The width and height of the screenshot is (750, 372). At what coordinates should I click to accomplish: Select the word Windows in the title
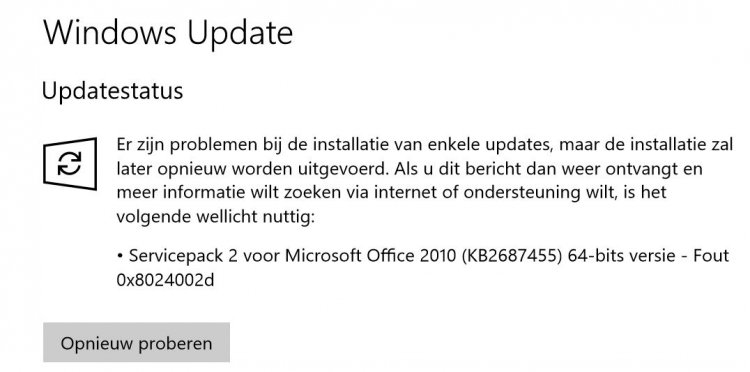pos(110,33)
